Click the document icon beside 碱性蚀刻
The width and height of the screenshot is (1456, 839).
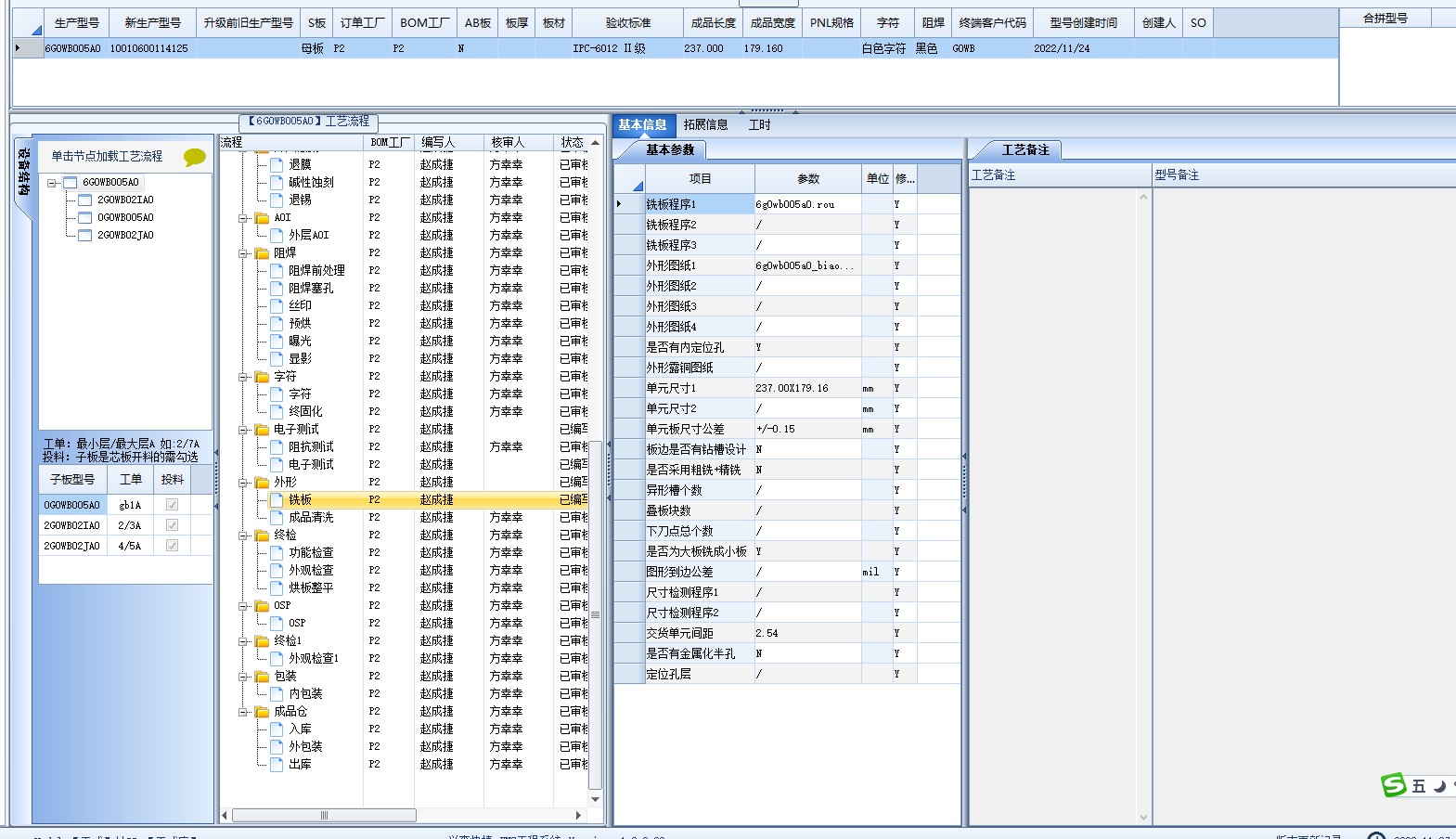click(x=277, y=182)
